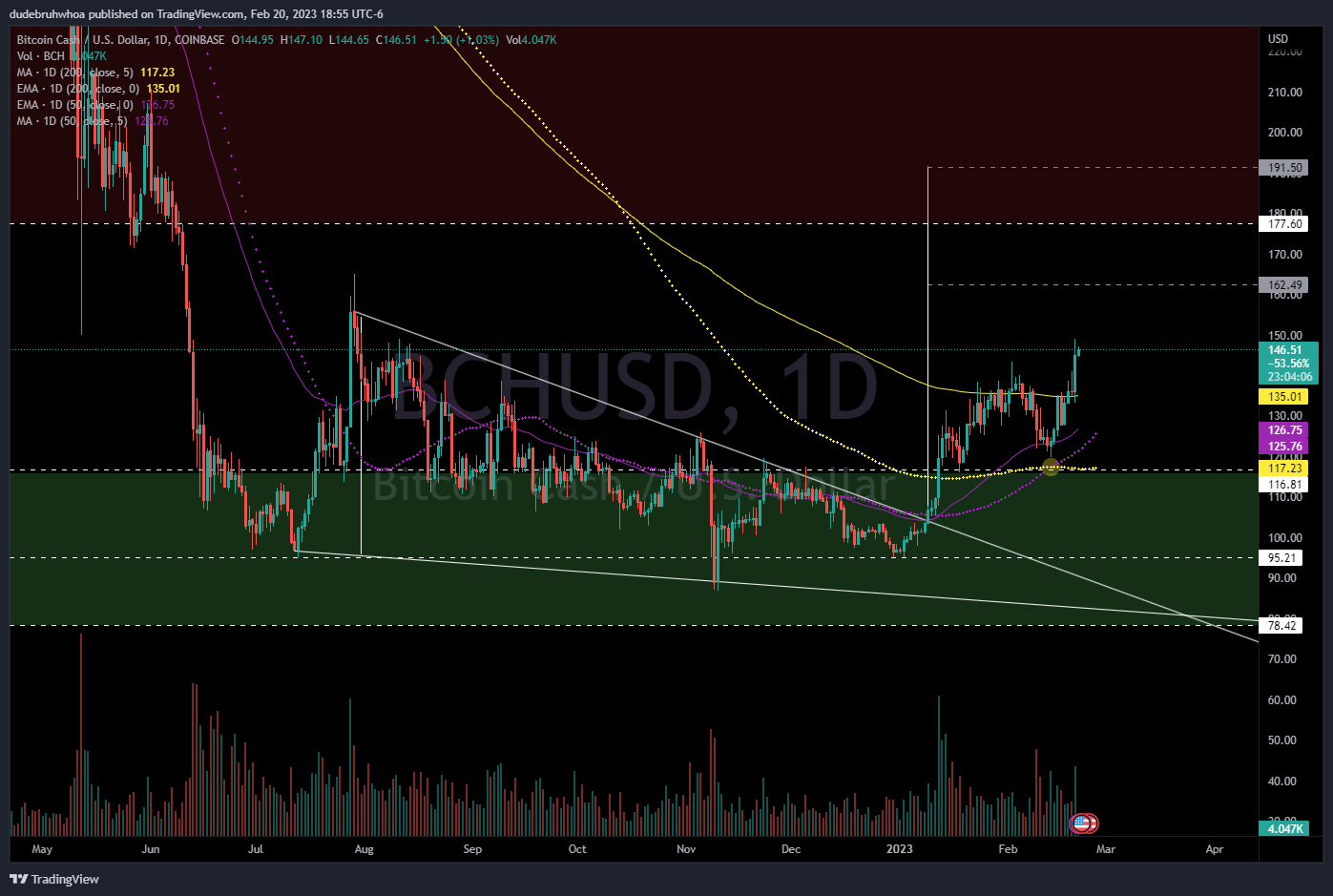This screenshot has width=1333, height=896.
Task: Click the TradingView logo in the footer
Action: (x=54, y=879)
